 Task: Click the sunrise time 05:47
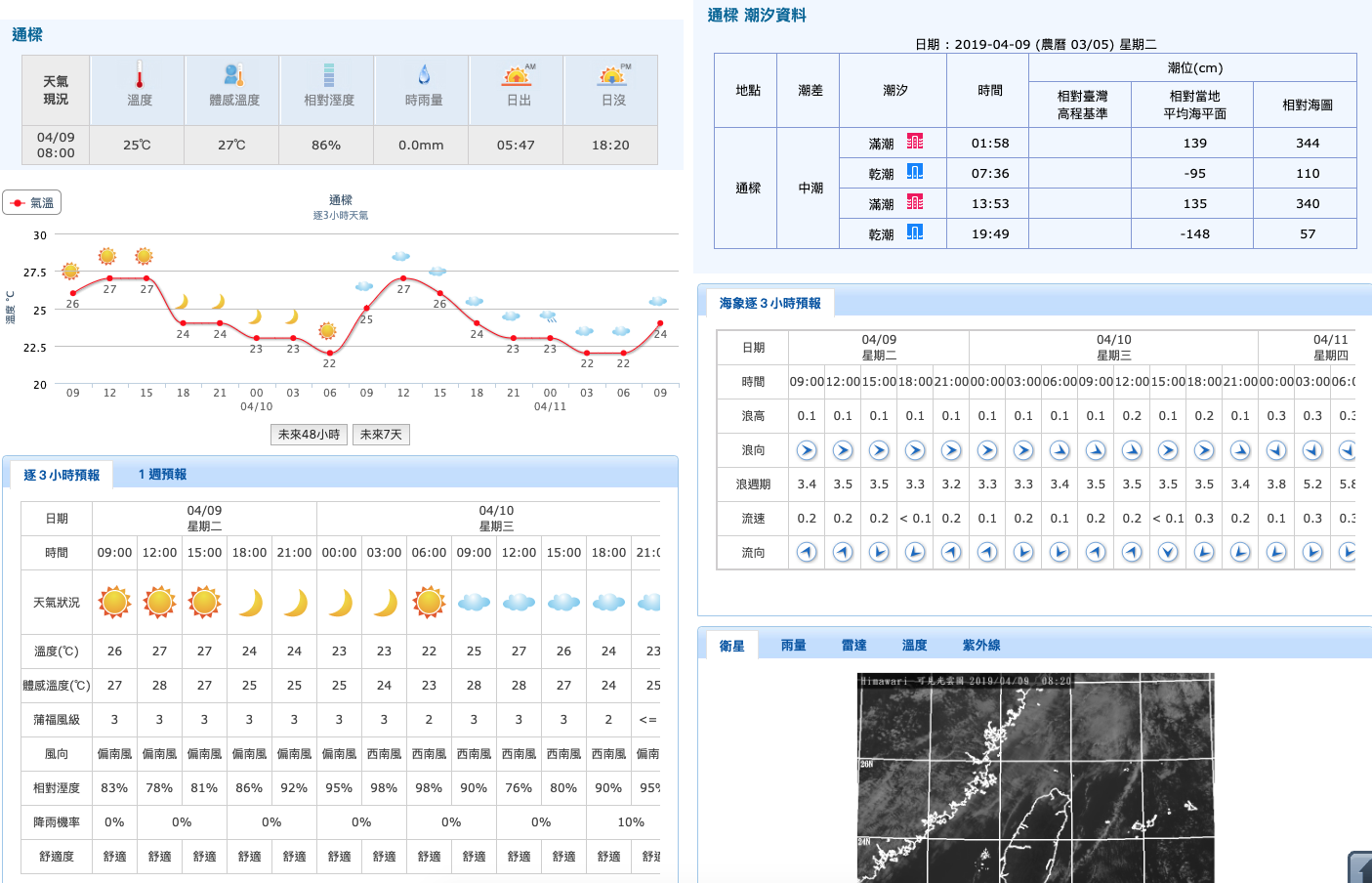tap(516, 146)
